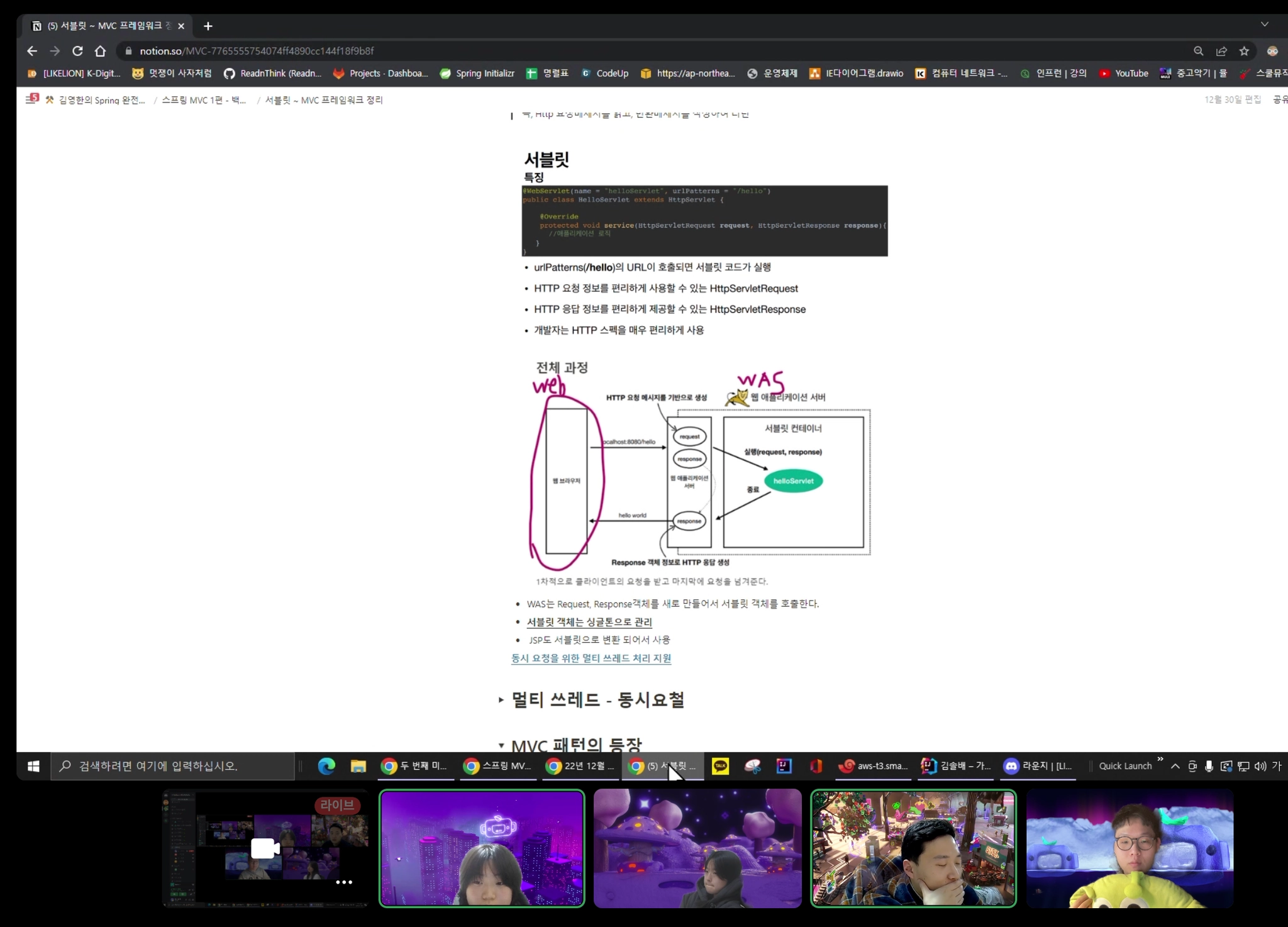The width and height of the screenshot is (1288, 927).
Task: Toggle the Korean IME indicator 가
Action: 1276,765
